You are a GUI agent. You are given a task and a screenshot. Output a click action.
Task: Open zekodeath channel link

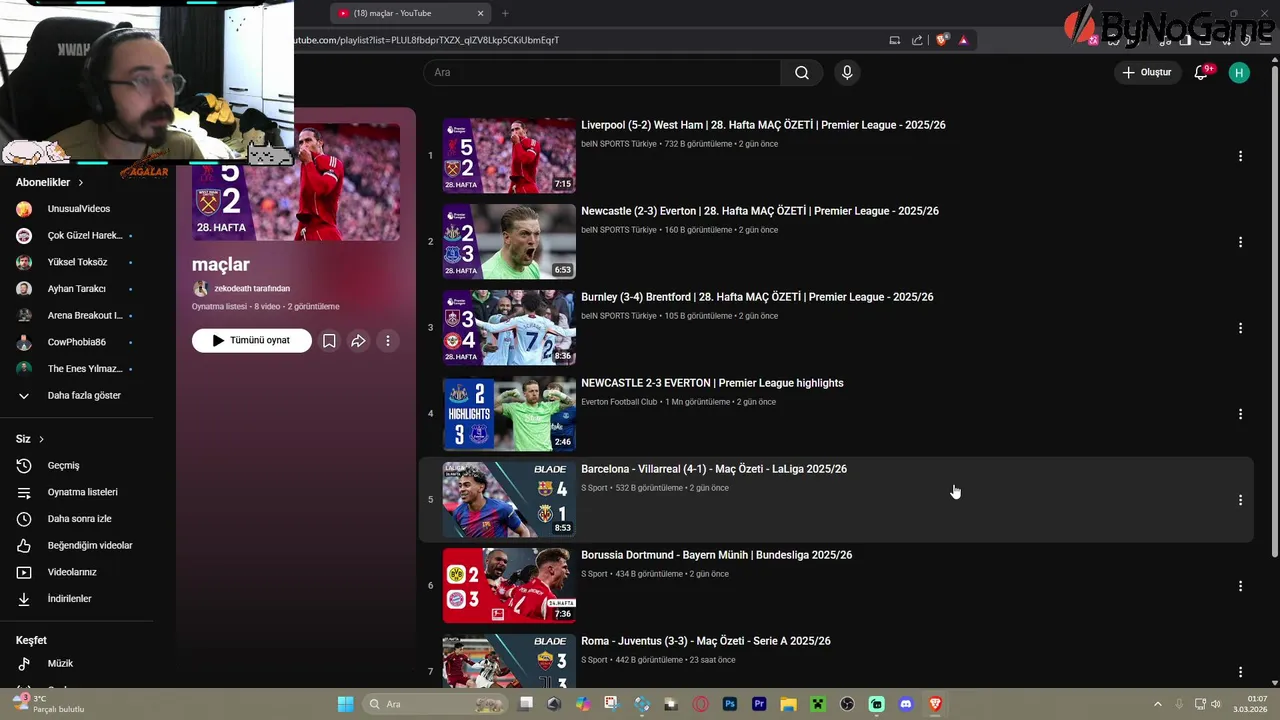(252, 289)
